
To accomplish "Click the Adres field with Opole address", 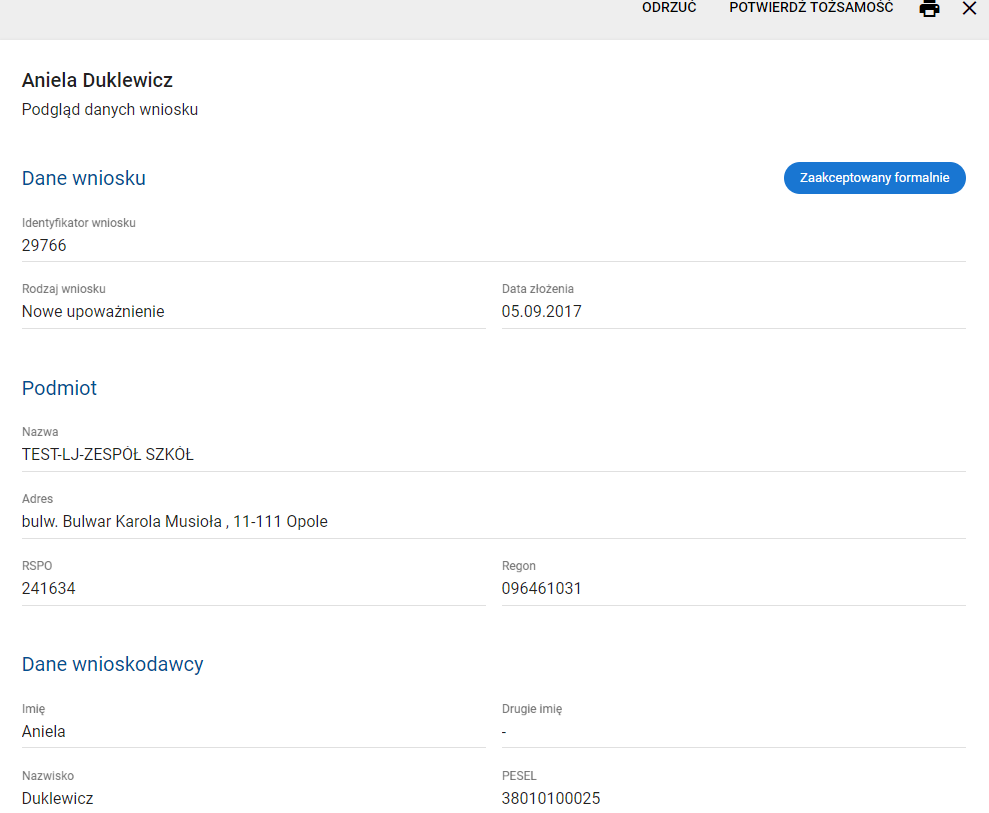I will click(x=175, y=521).
